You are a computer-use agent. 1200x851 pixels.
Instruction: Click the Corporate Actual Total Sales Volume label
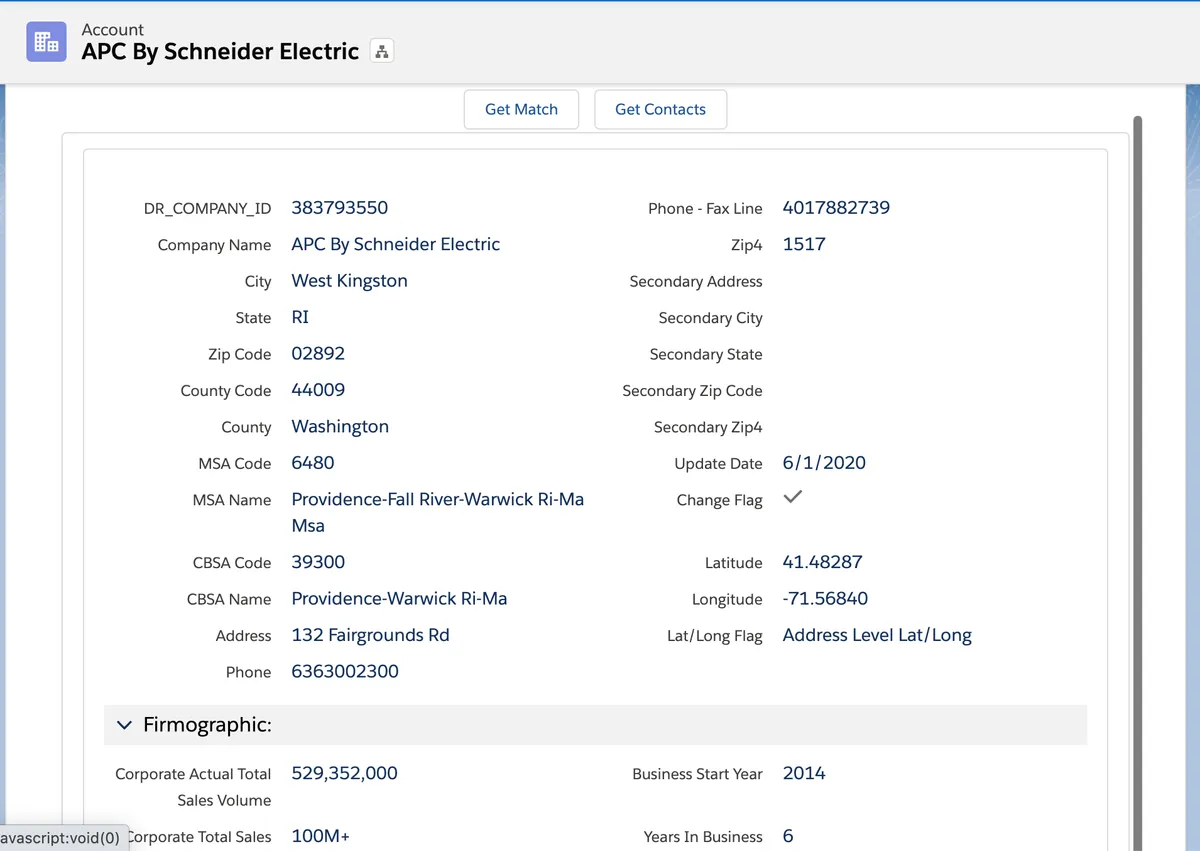coord(193,787)
